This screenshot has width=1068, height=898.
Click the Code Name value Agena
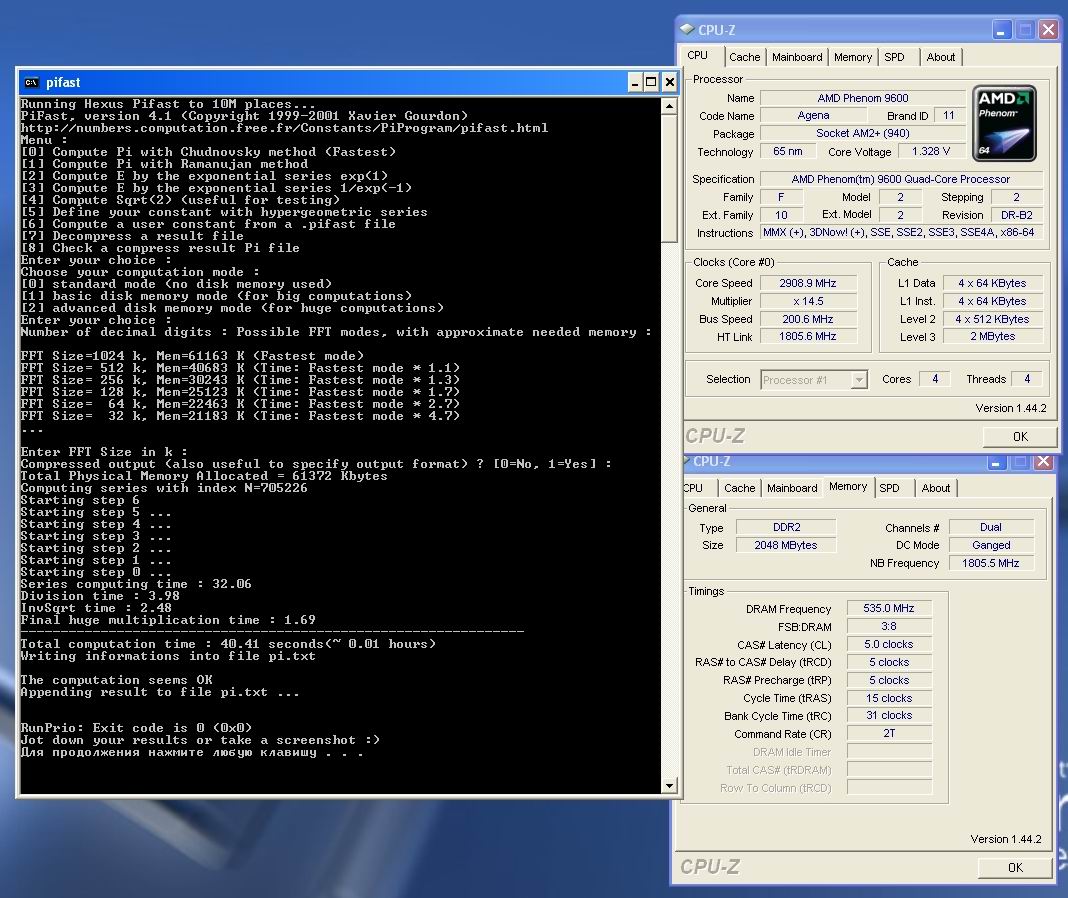point(813,116)
